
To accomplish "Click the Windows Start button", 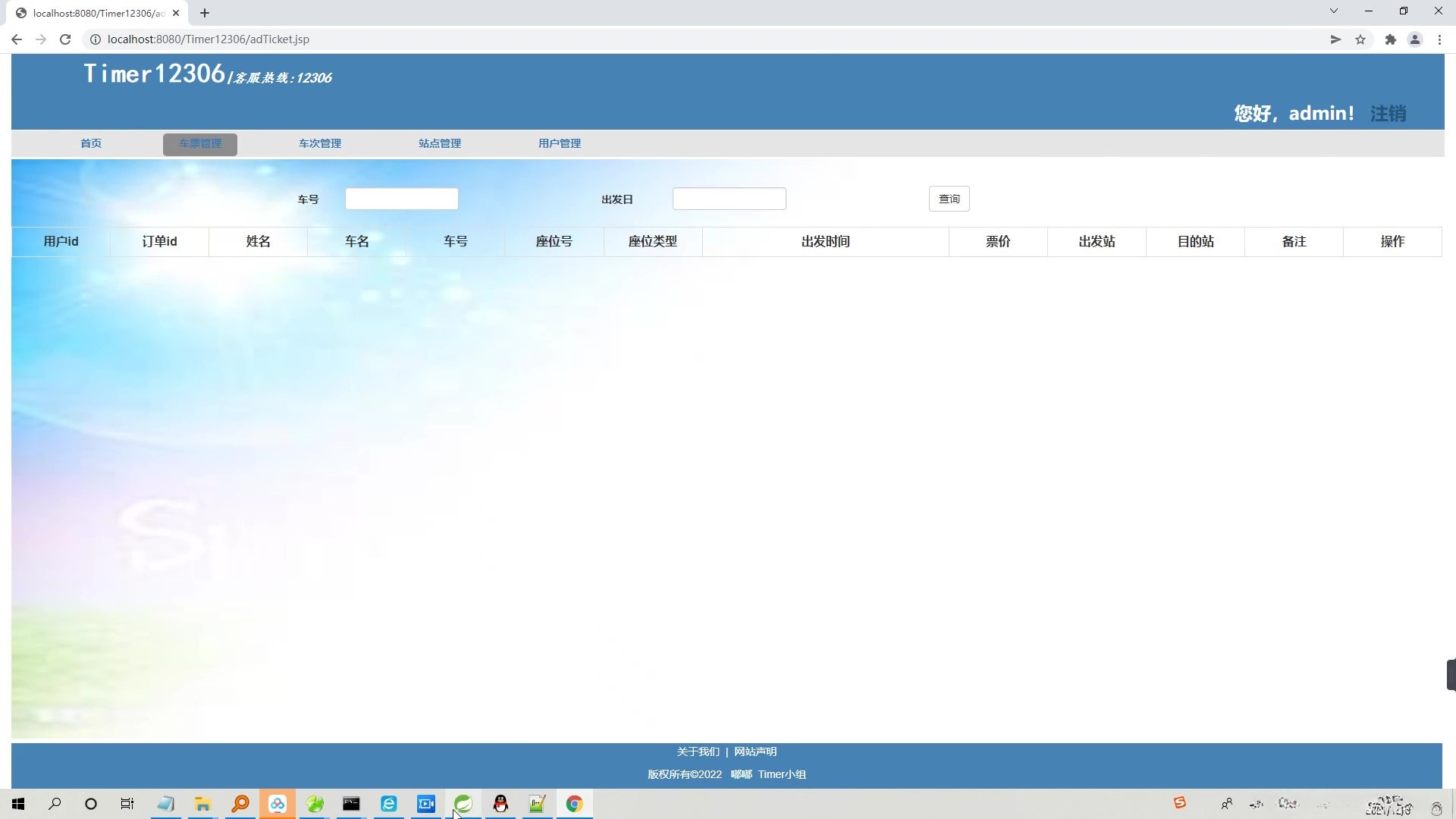I will click(18, 804).
